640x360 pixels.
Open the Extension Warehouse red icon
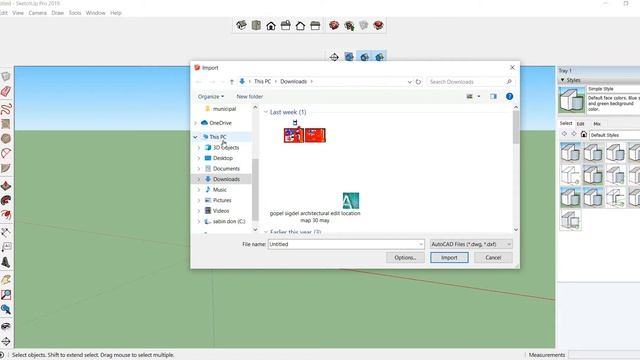point(378,25)
